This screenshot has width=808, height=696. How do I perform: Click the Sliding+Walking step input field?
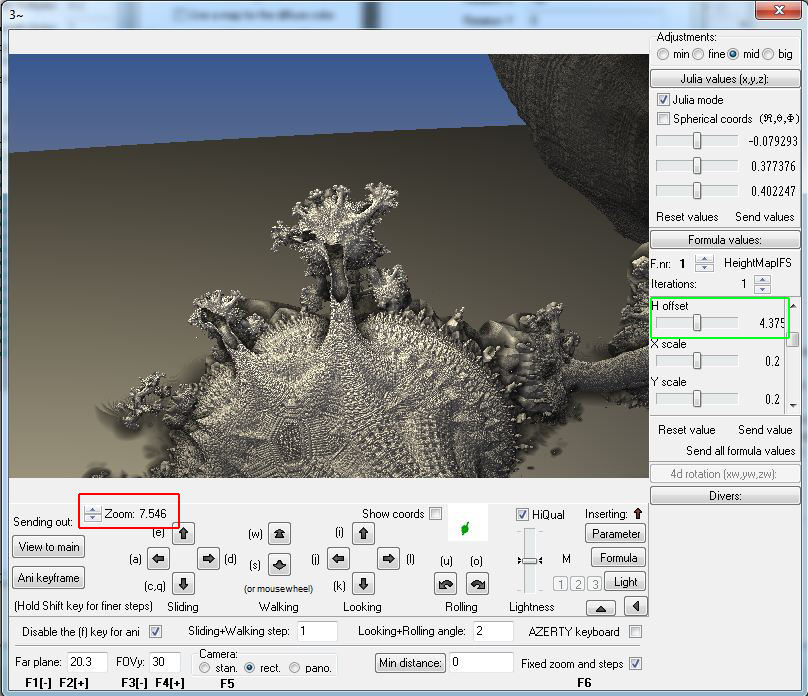[317, 631]
